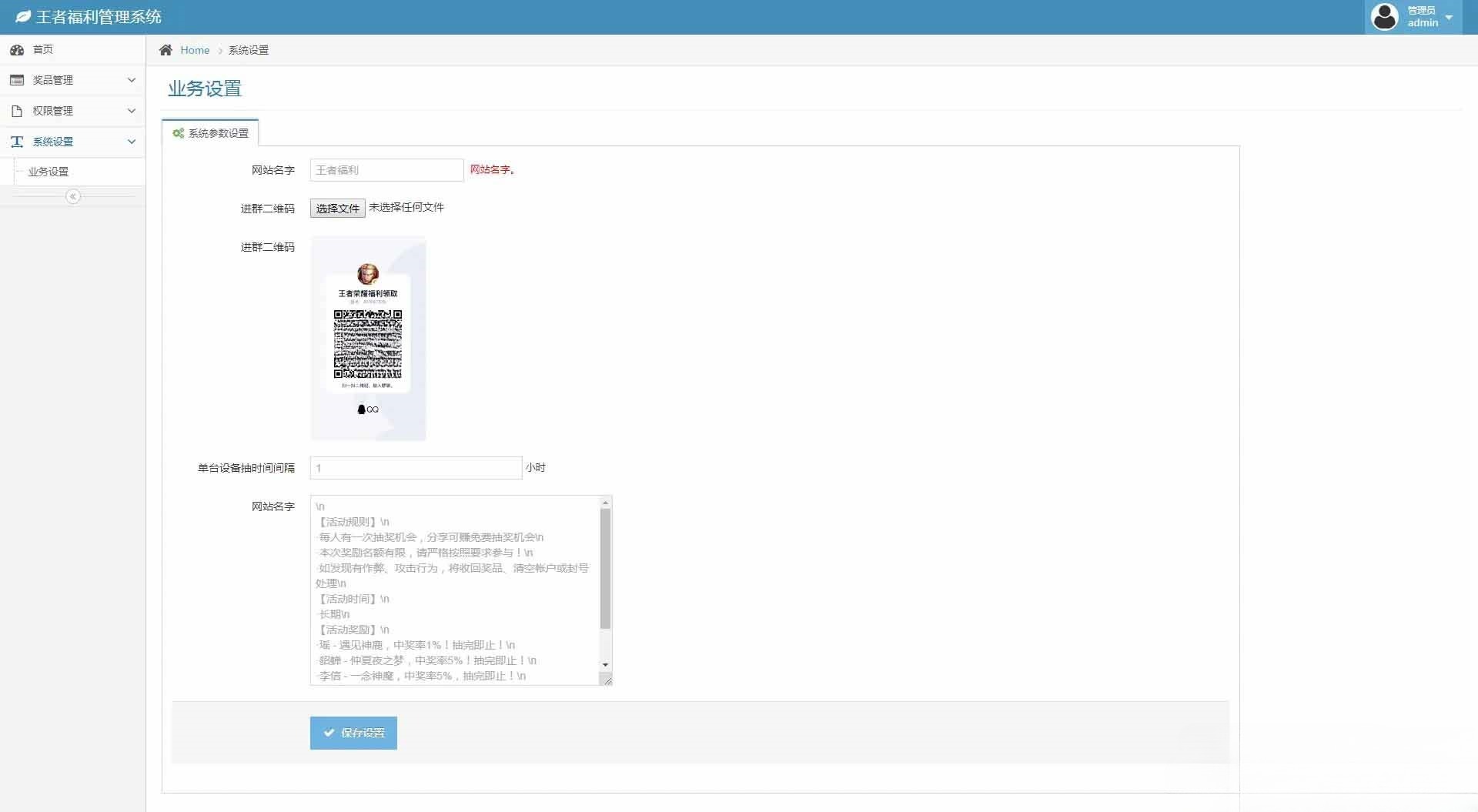Click the device interval hours input field
Screen dimensions: 1478x812
[416, 468]
